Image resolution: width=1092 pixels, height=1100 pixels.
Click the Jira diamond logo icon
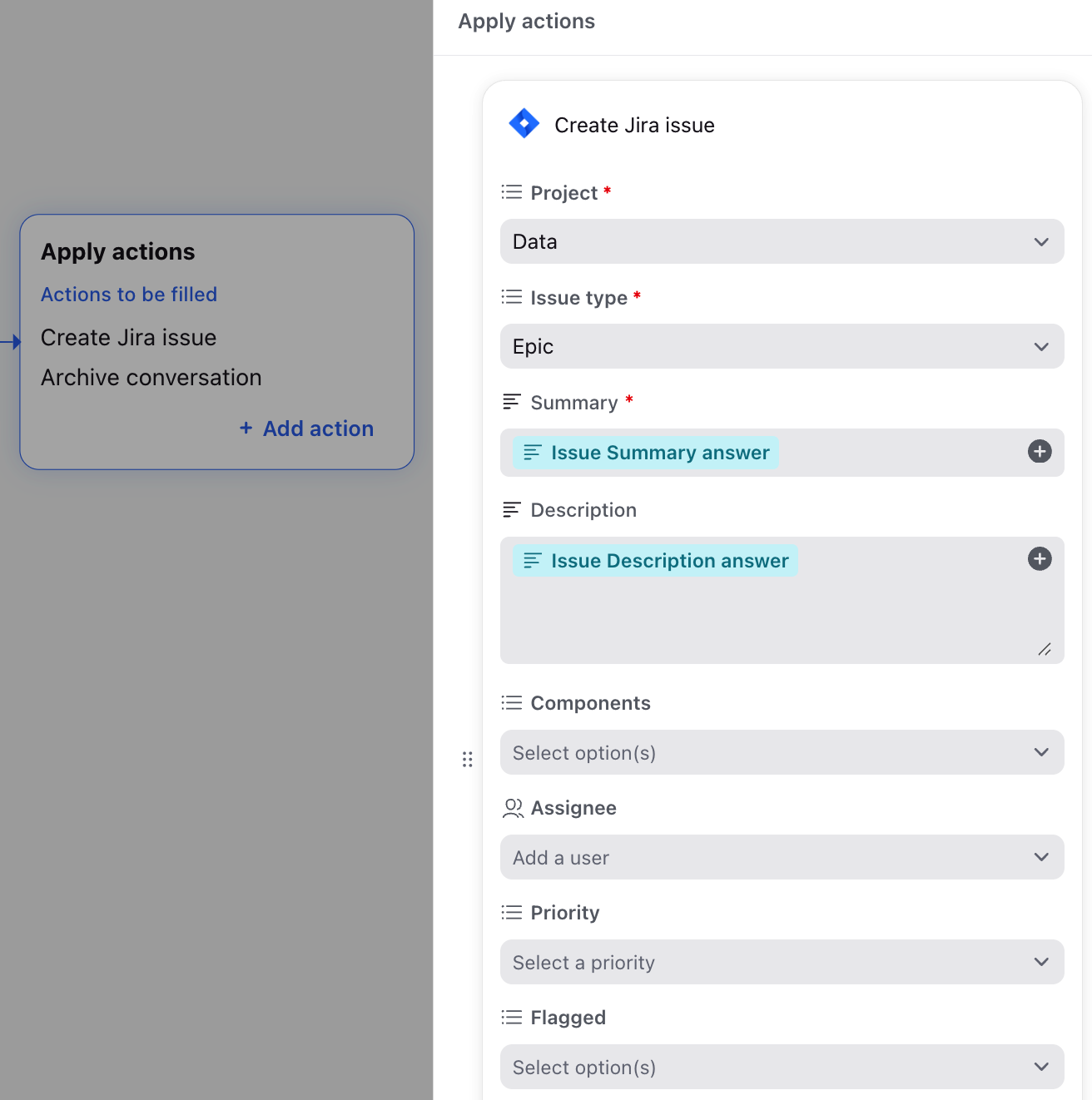click(524, 124)
